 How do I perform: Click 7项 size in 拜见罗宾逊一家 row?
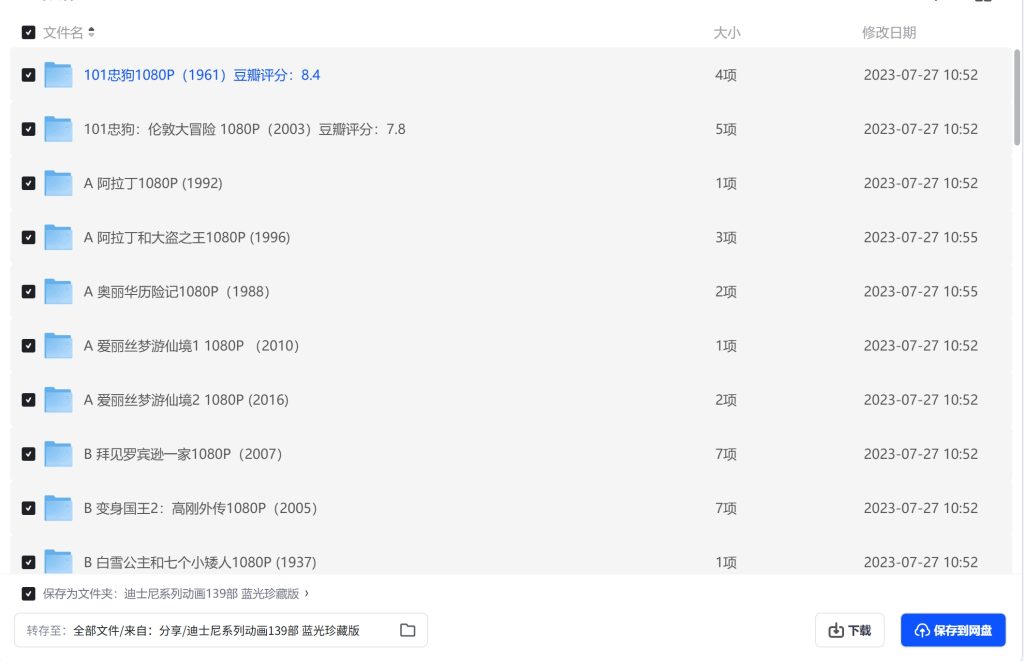(x=726, y=455)
